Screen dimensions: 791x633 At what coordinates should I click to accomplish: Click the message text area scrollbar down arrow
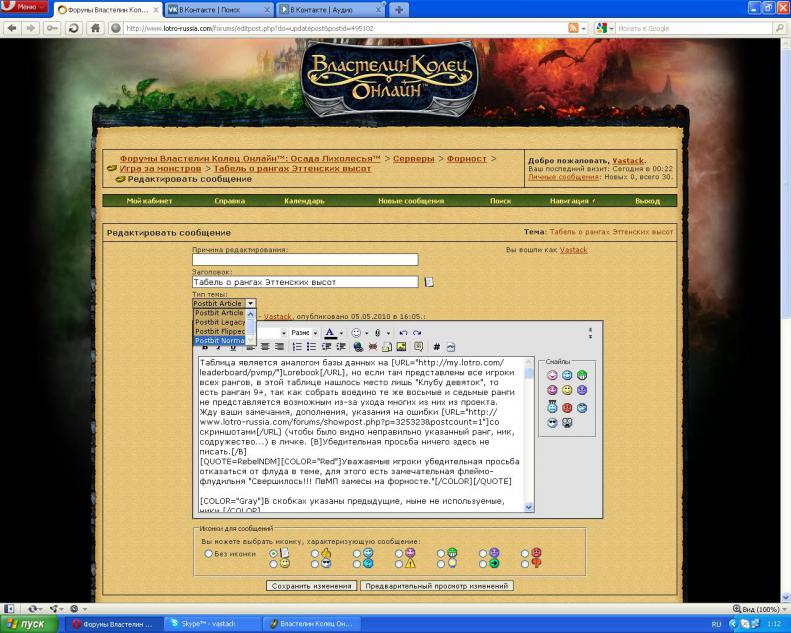tap(529, 507)
